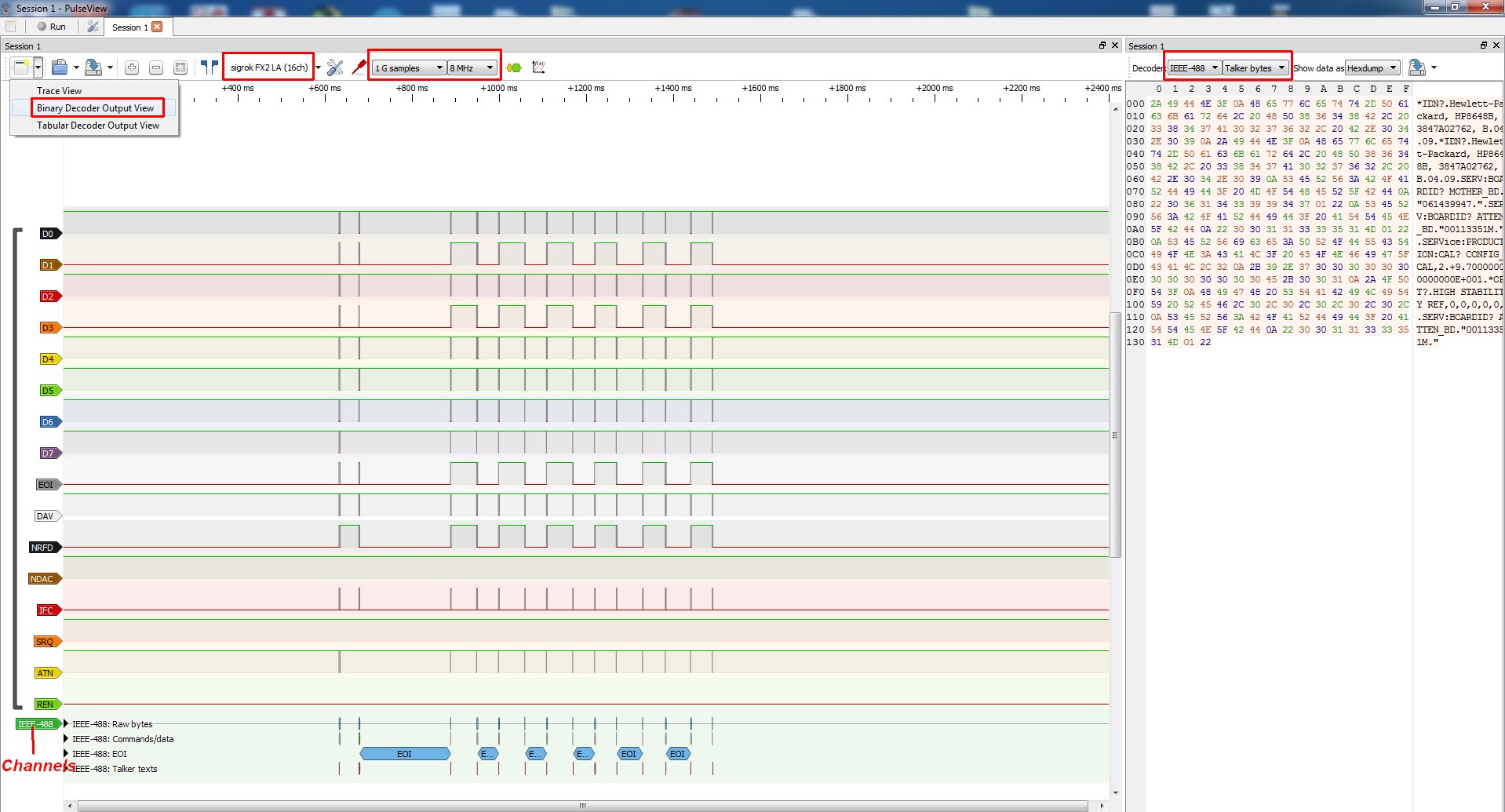
Task: Click the Save session icon in main toolbar
Action: point(93,67)
